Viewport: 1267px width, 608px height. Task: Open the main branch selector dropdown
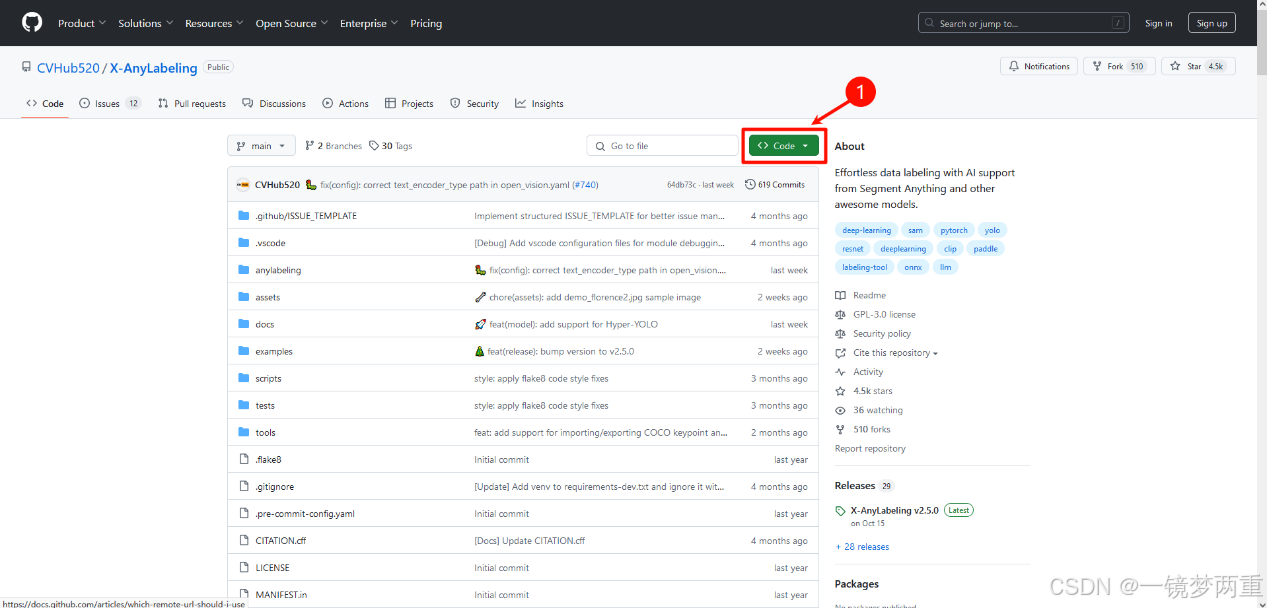point(261,146)
